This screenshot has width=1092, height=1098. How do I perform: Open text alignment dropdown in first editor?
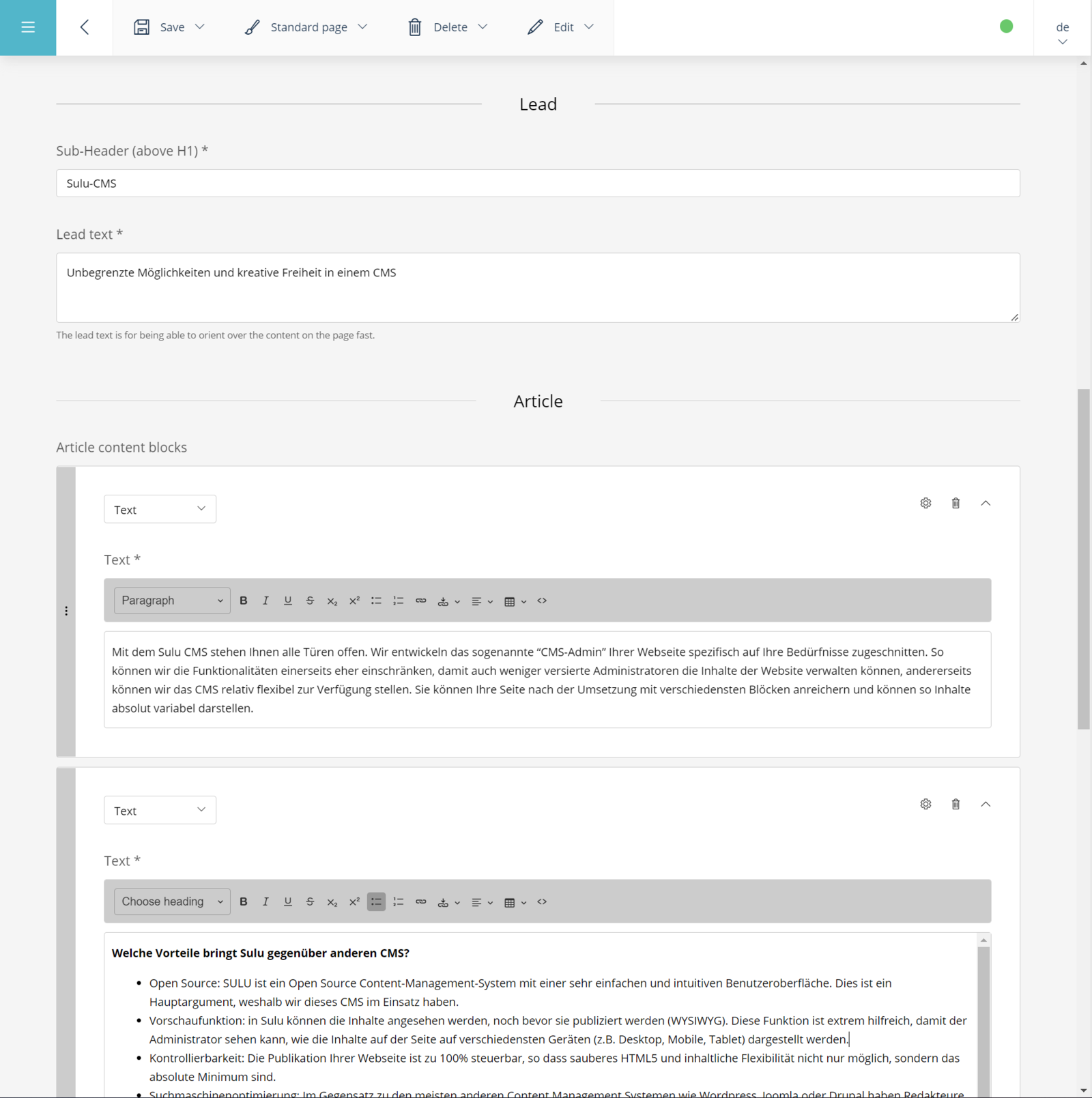coord(482,601)
